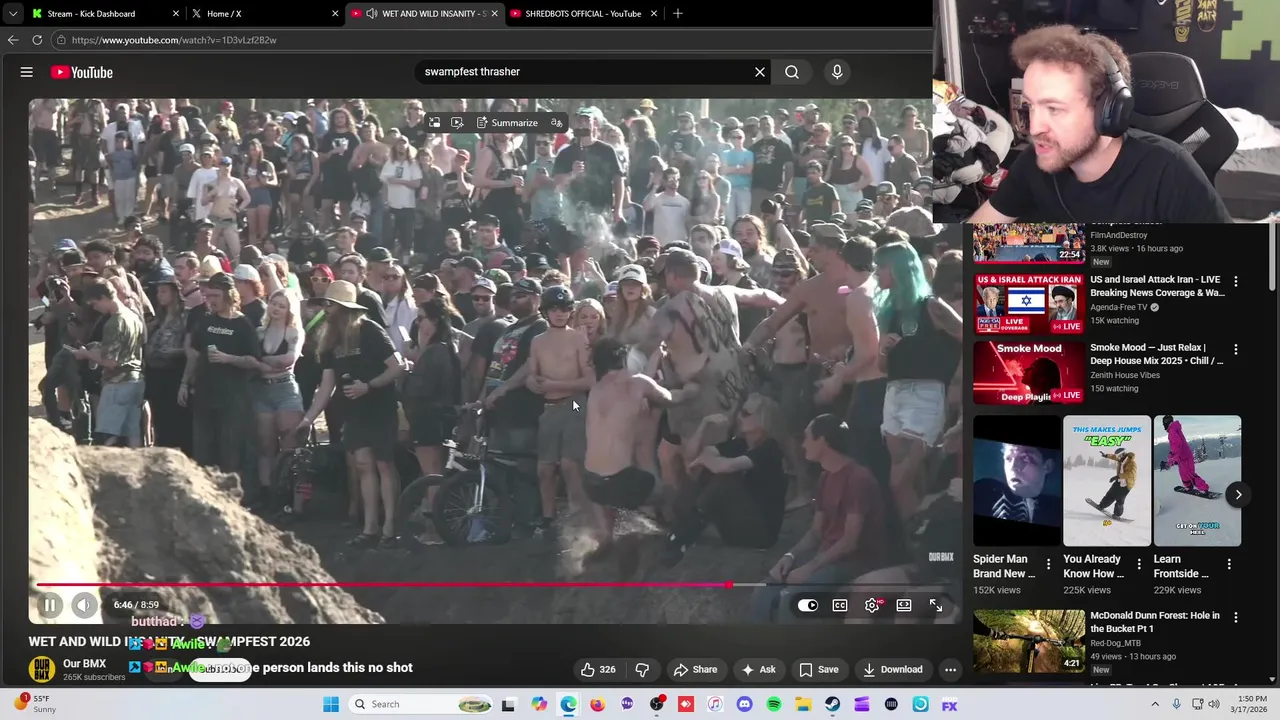Click the translate icon in the overlay
Viewport: 1280px width, 720px height.
point(557,122)
